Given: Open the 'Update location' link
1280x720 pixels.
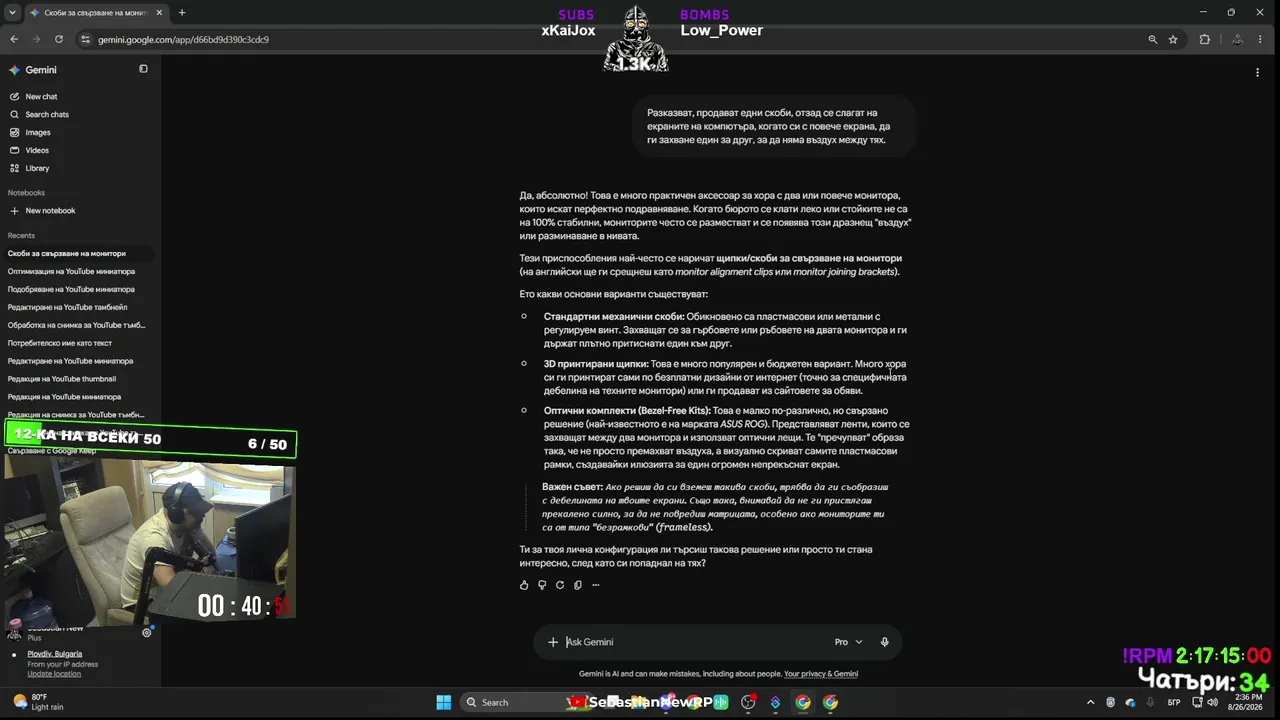Looking at the screenshot, I should coord(54,674).
